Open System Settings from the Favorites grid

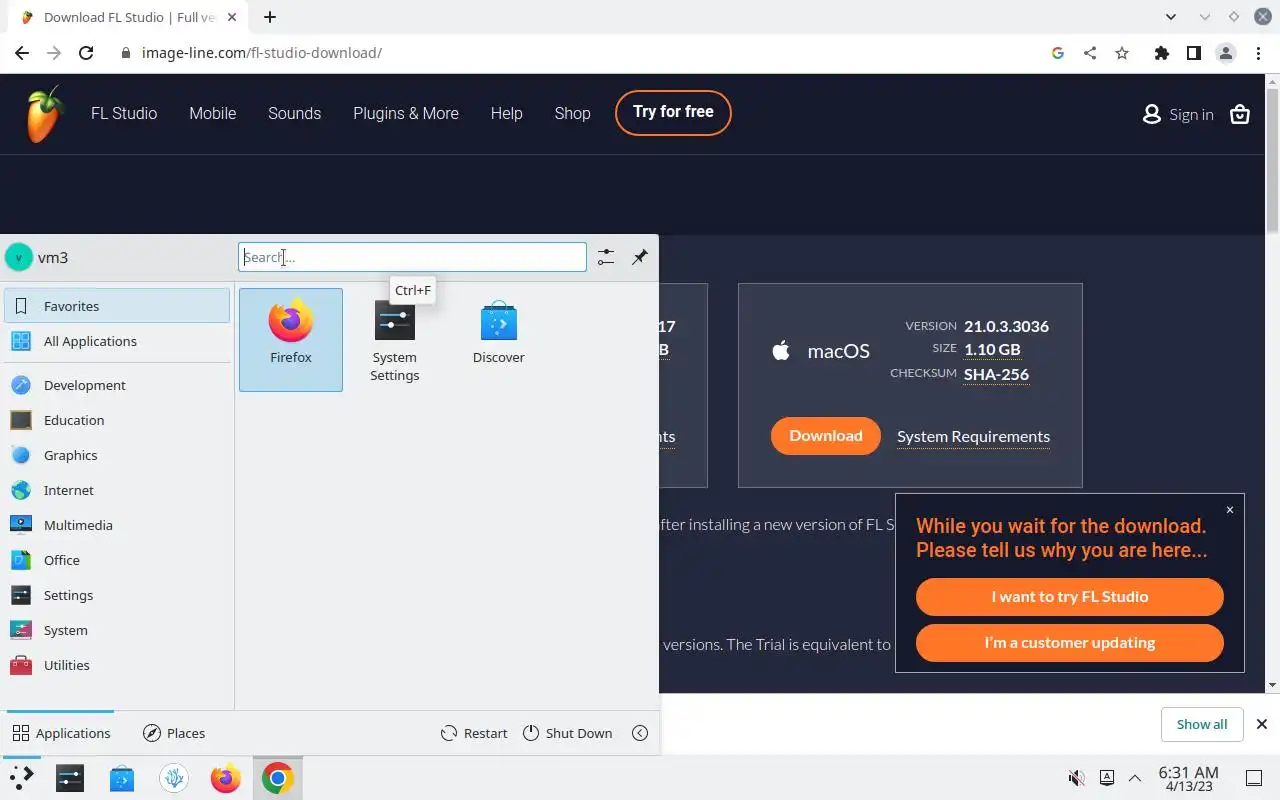click(395, 340)
